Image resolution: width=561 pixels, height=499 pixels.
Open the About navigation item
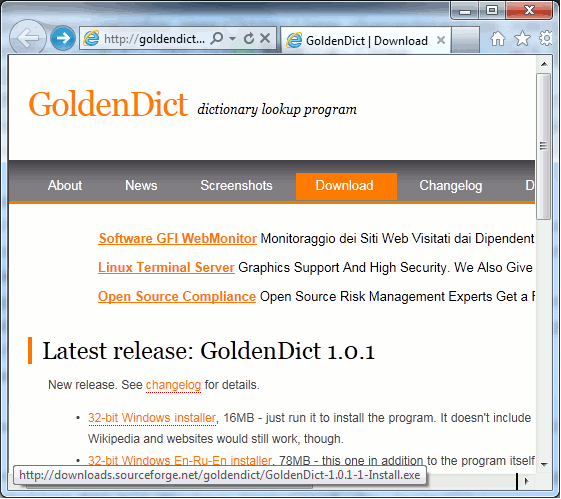pyautogui.click(x=65, y=186)
